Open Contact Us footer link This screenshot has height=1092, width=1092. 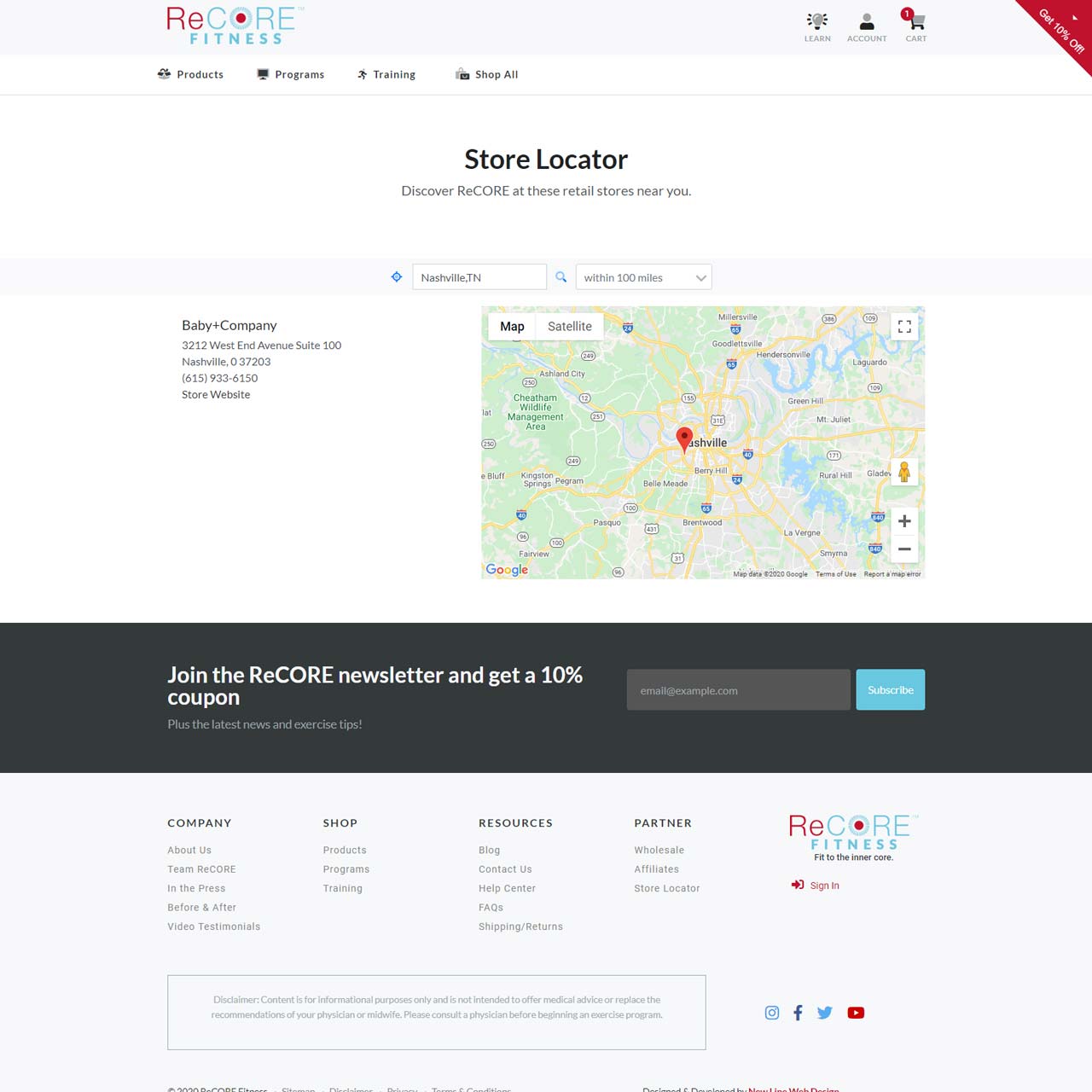505,869
